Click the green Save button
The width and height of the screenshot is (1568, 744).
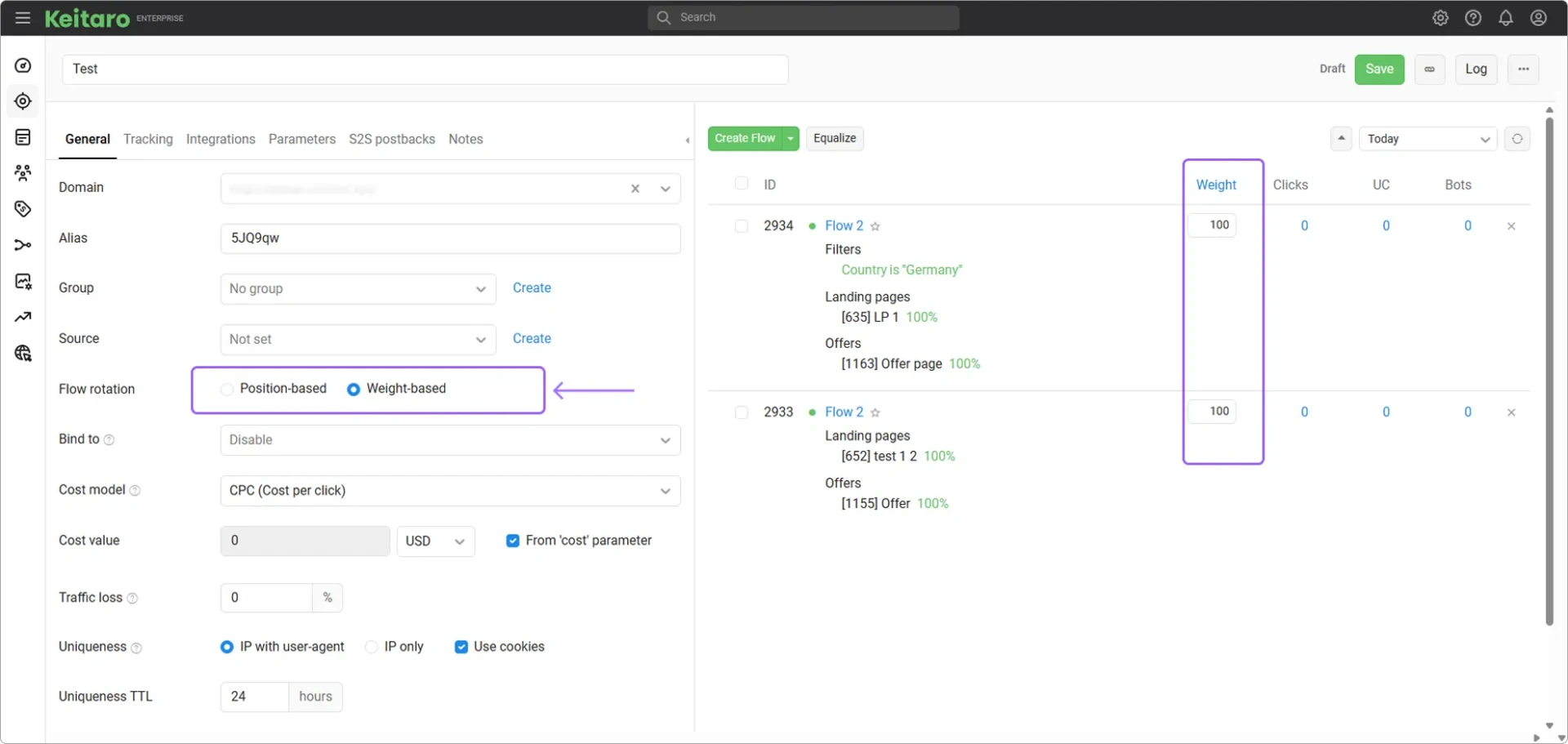[x=1379, y=69]
